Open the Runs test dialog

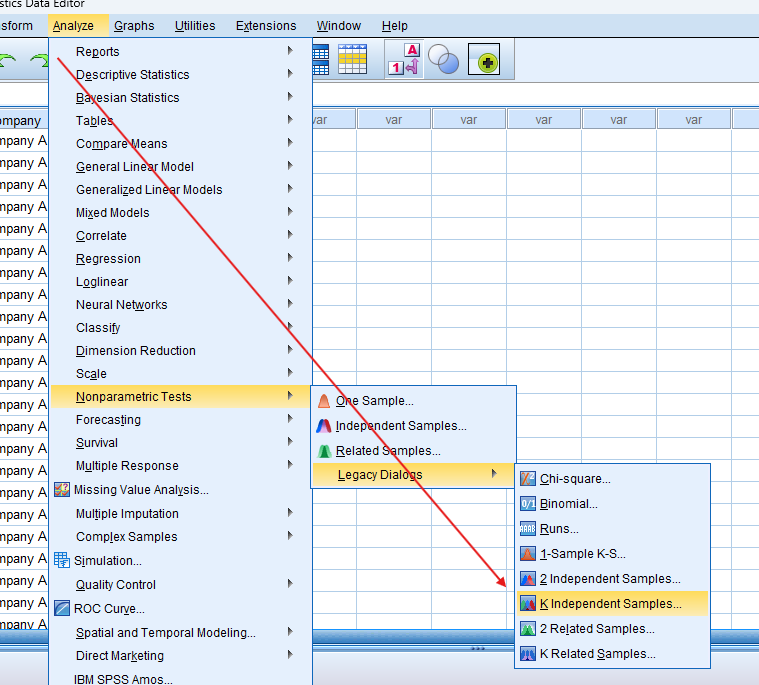pos(559,529)
